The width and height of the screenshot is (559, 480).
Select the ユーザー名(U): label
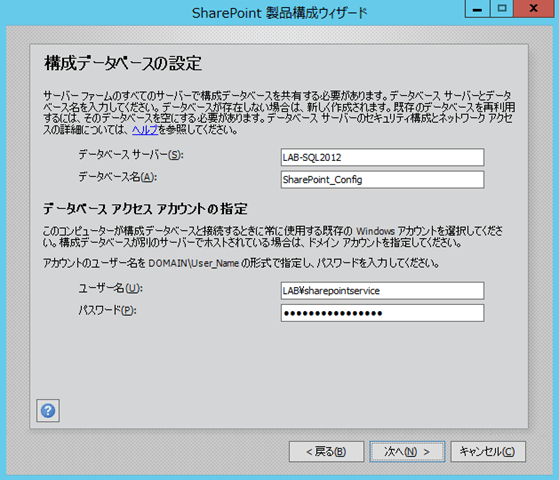pos(111,288)
